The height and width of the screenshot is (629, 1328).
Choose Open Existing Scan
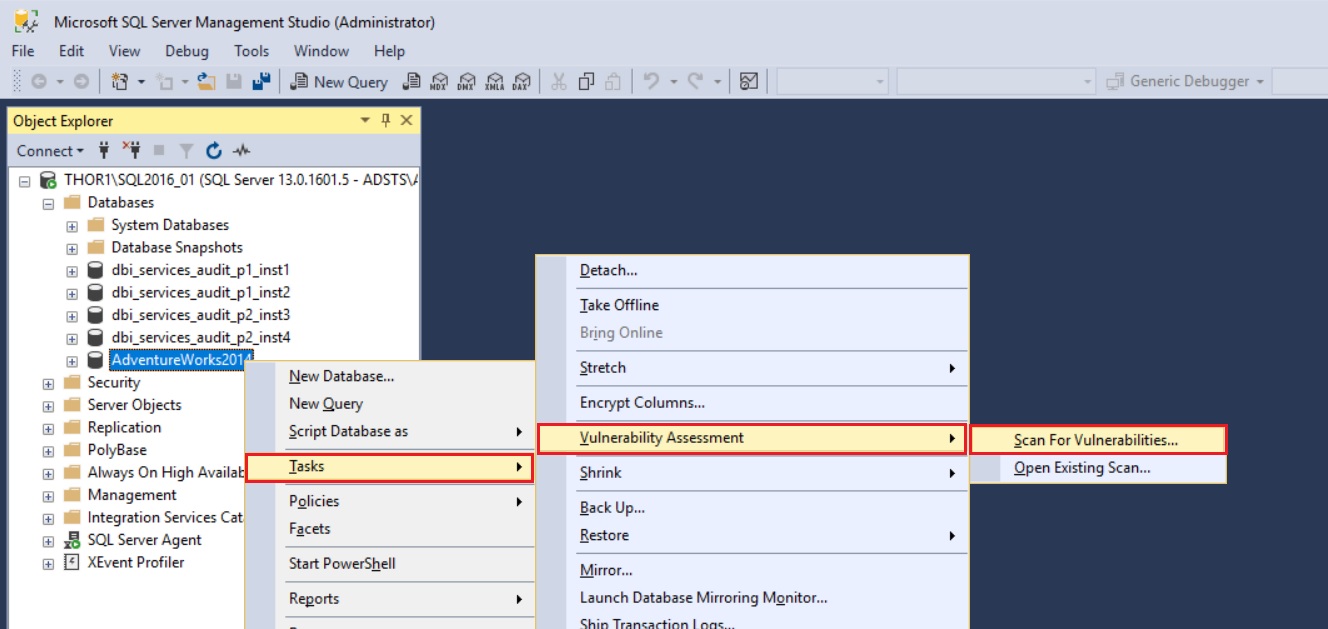coord(1098,467)
